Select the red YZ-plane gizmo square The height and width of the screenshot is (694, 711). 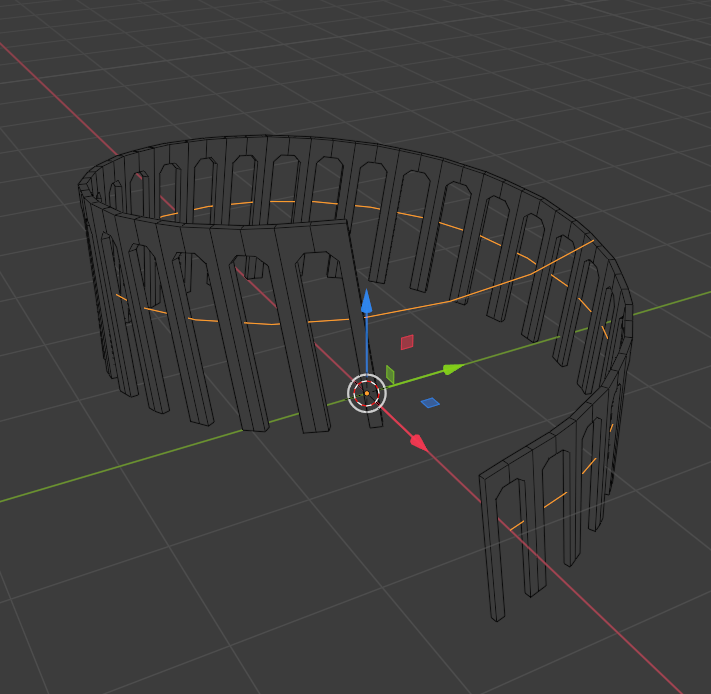(407, 342)
